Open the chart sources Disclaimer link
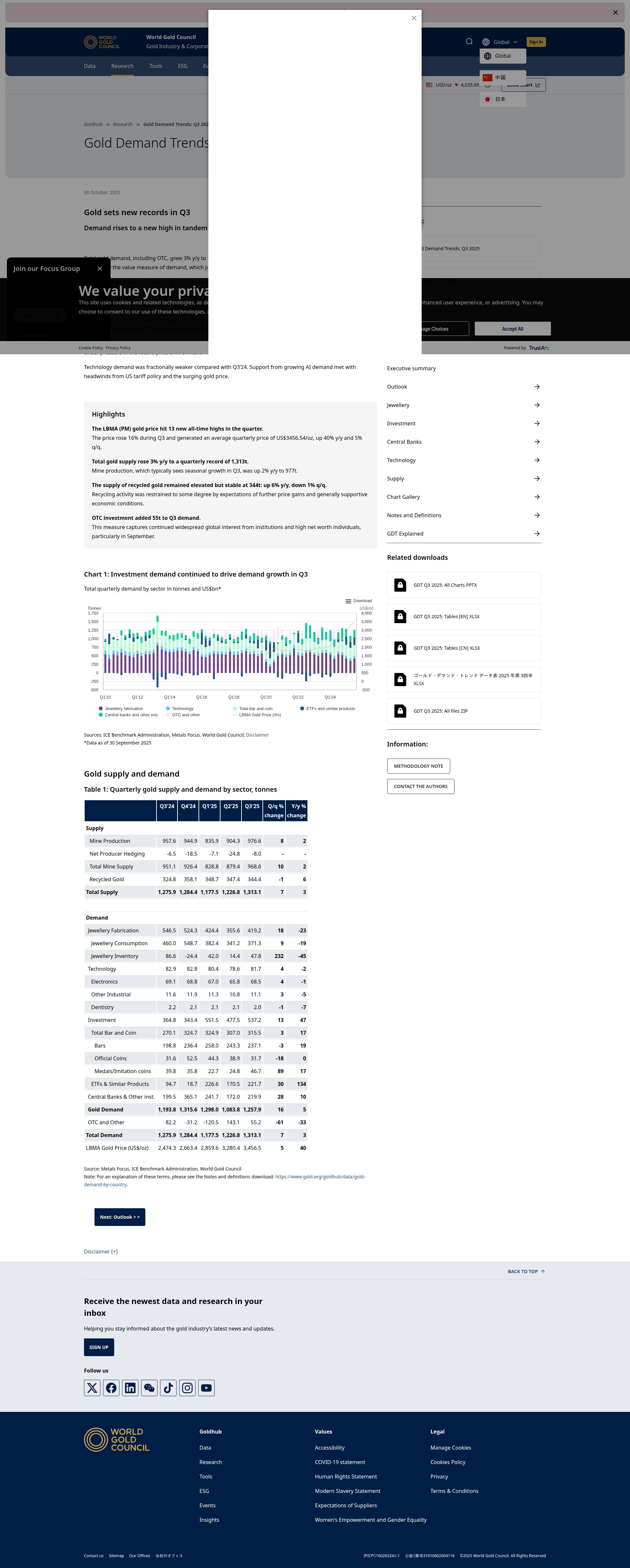 257,735
